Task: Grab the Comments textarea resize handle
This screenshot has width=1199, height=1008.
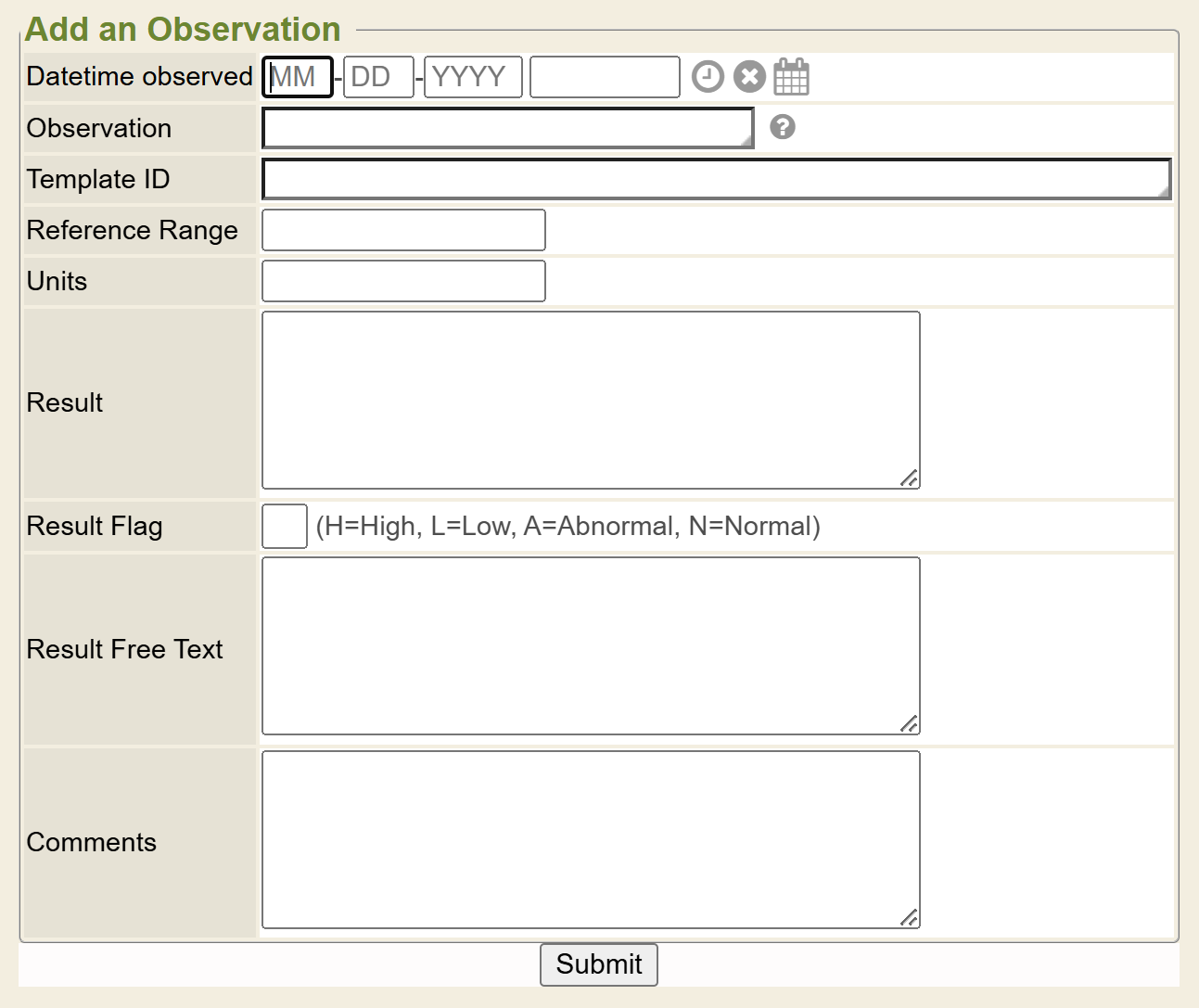Action: click(x=910, y=918)
